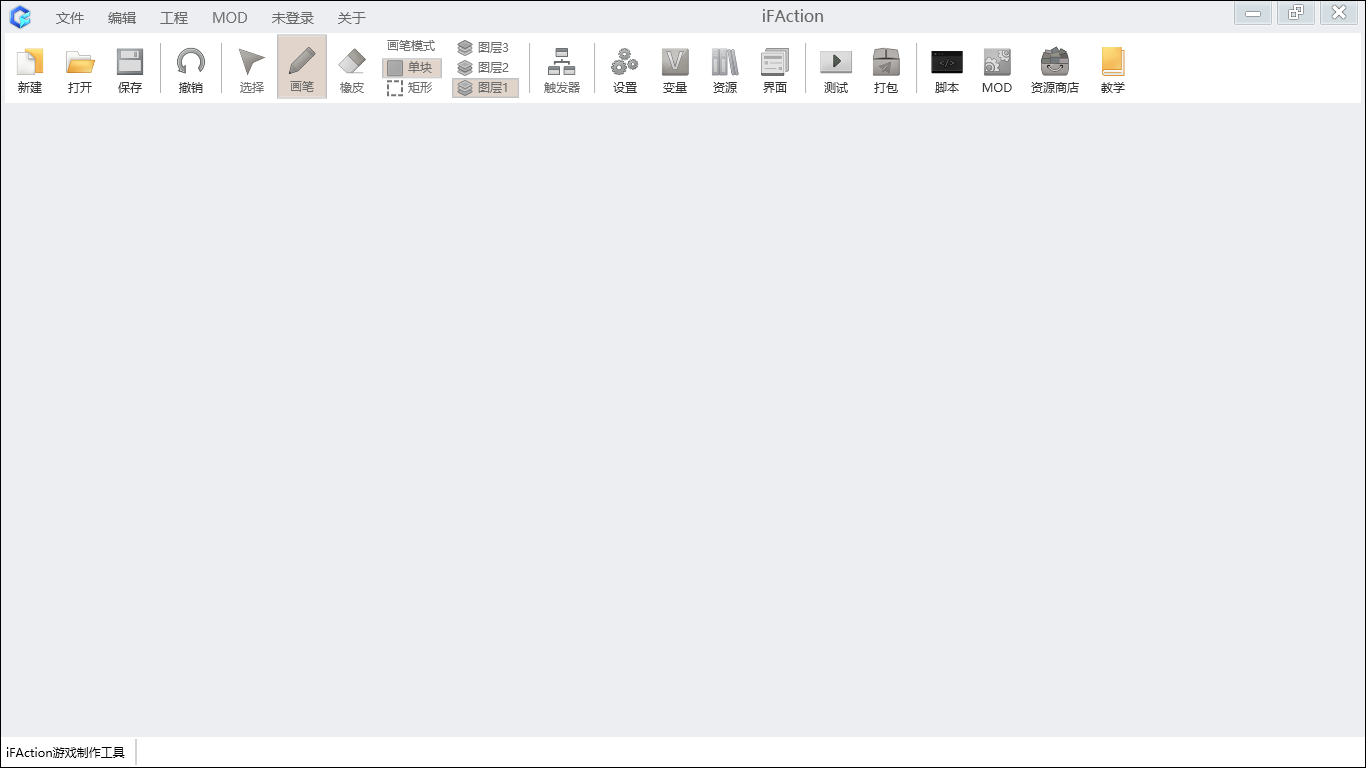This screenshot has height=768, width=1366.
Task: Switch brush mode to single block (单块)
Action: [411, 68]
